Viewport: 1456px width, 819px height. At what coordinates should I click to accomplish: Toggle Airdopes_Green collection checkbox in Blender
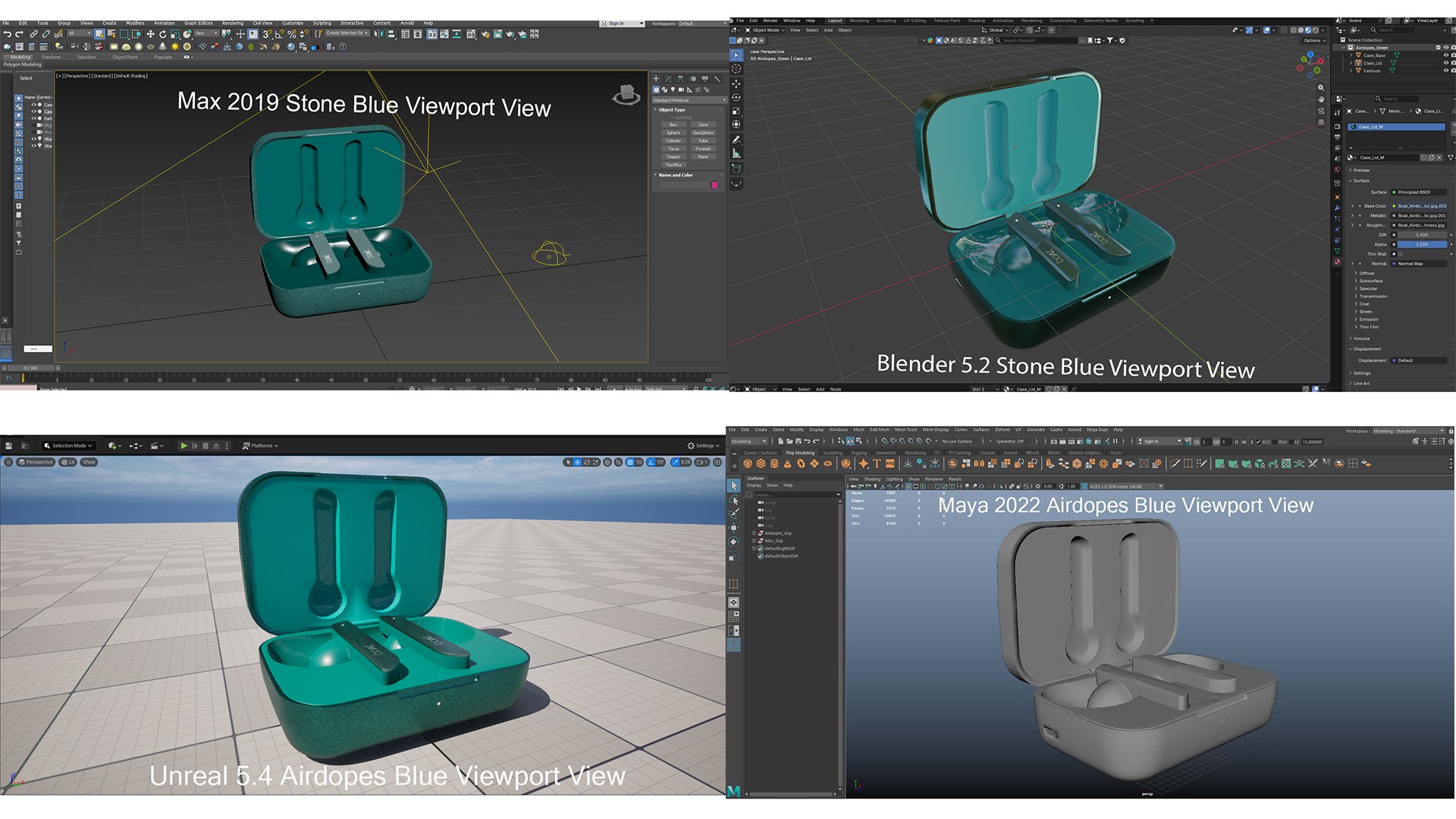(x=1438, y=48)
